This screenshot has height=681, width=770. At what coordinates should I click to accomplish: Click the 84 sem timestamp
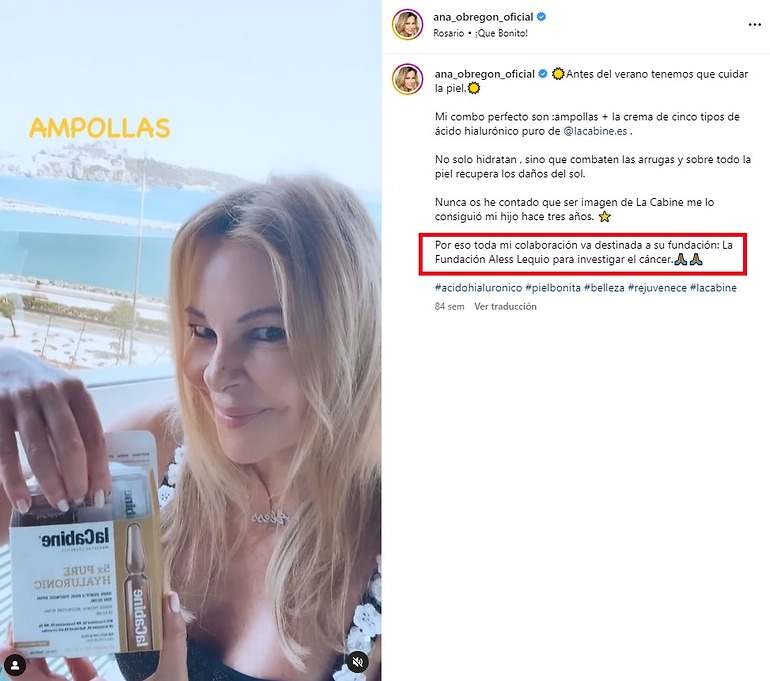pos(449,306)
